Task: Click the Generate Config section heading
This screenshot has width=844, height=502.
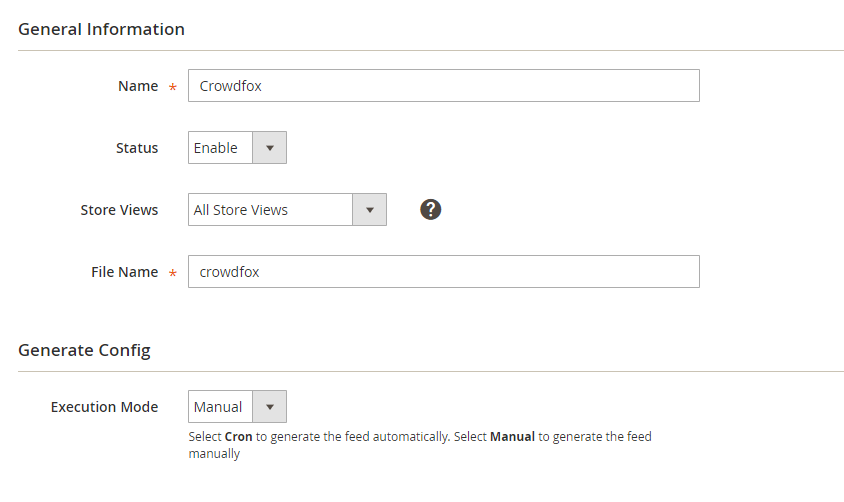Action: point(84,350)
